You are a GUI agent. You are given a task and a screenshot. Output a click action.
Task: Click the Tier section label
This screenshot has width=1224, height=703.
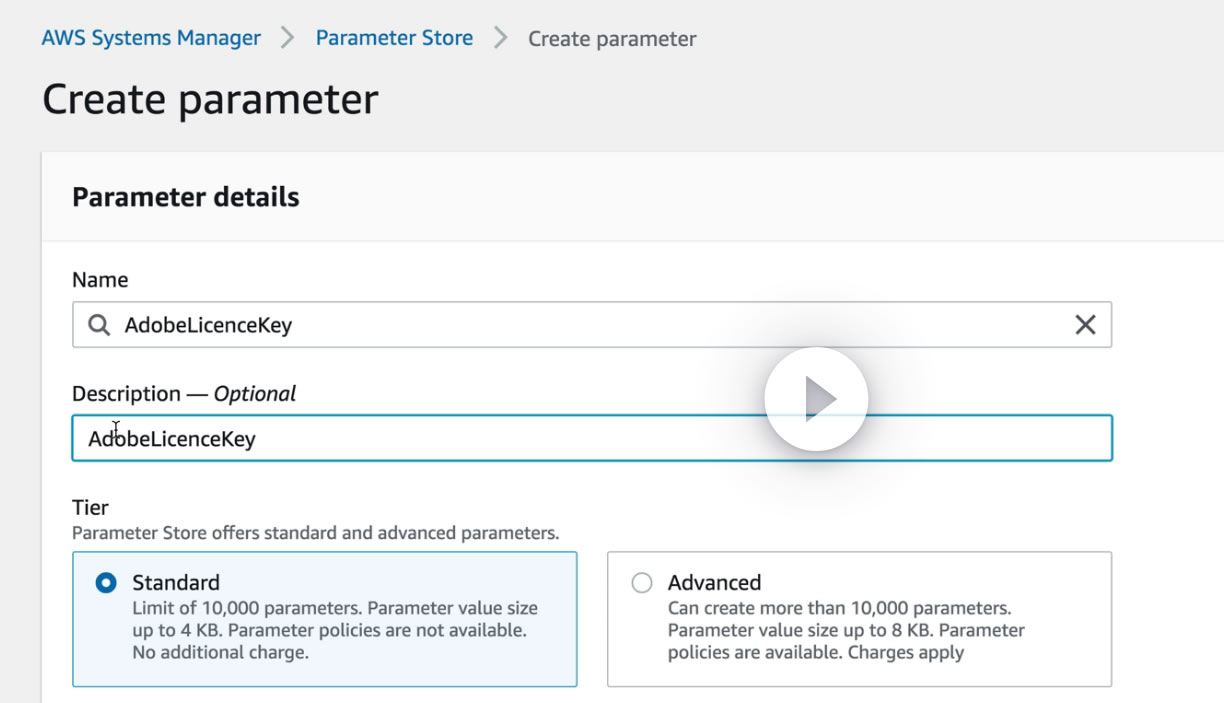click(x=91, y=507)
